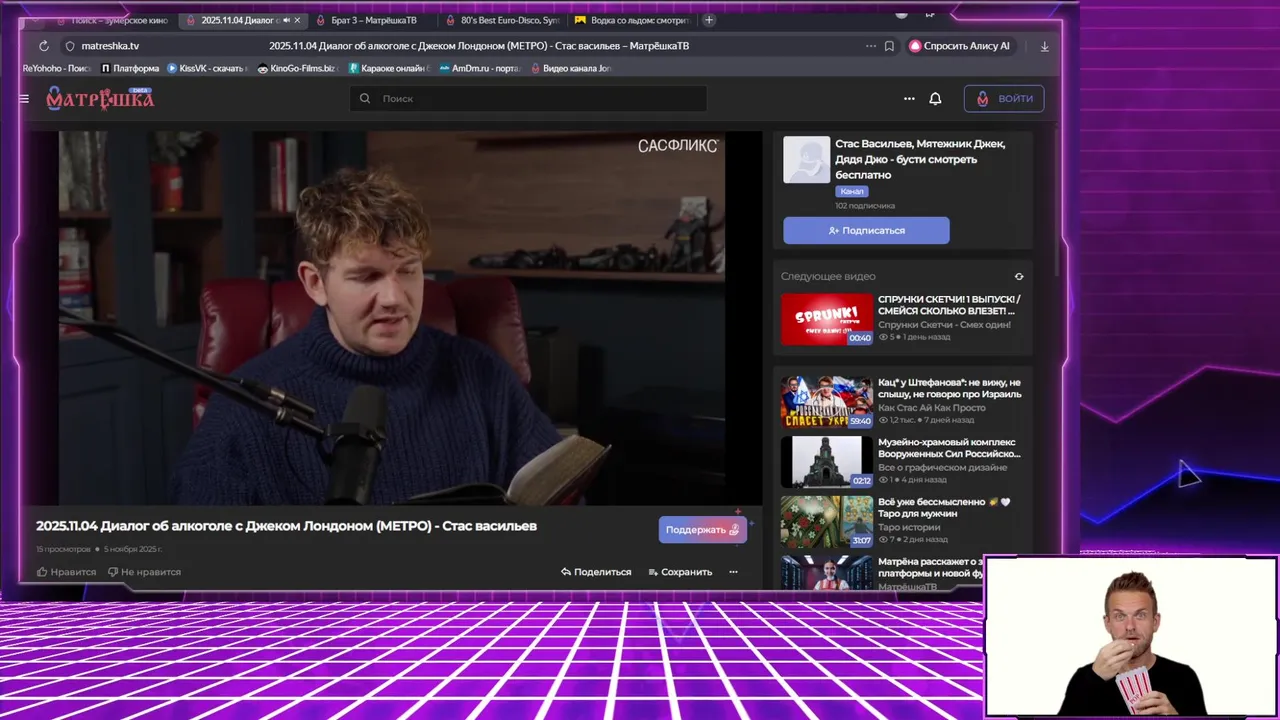Click the channel name Таро истории
This screenshot has width=1280, height=720.
909,528
